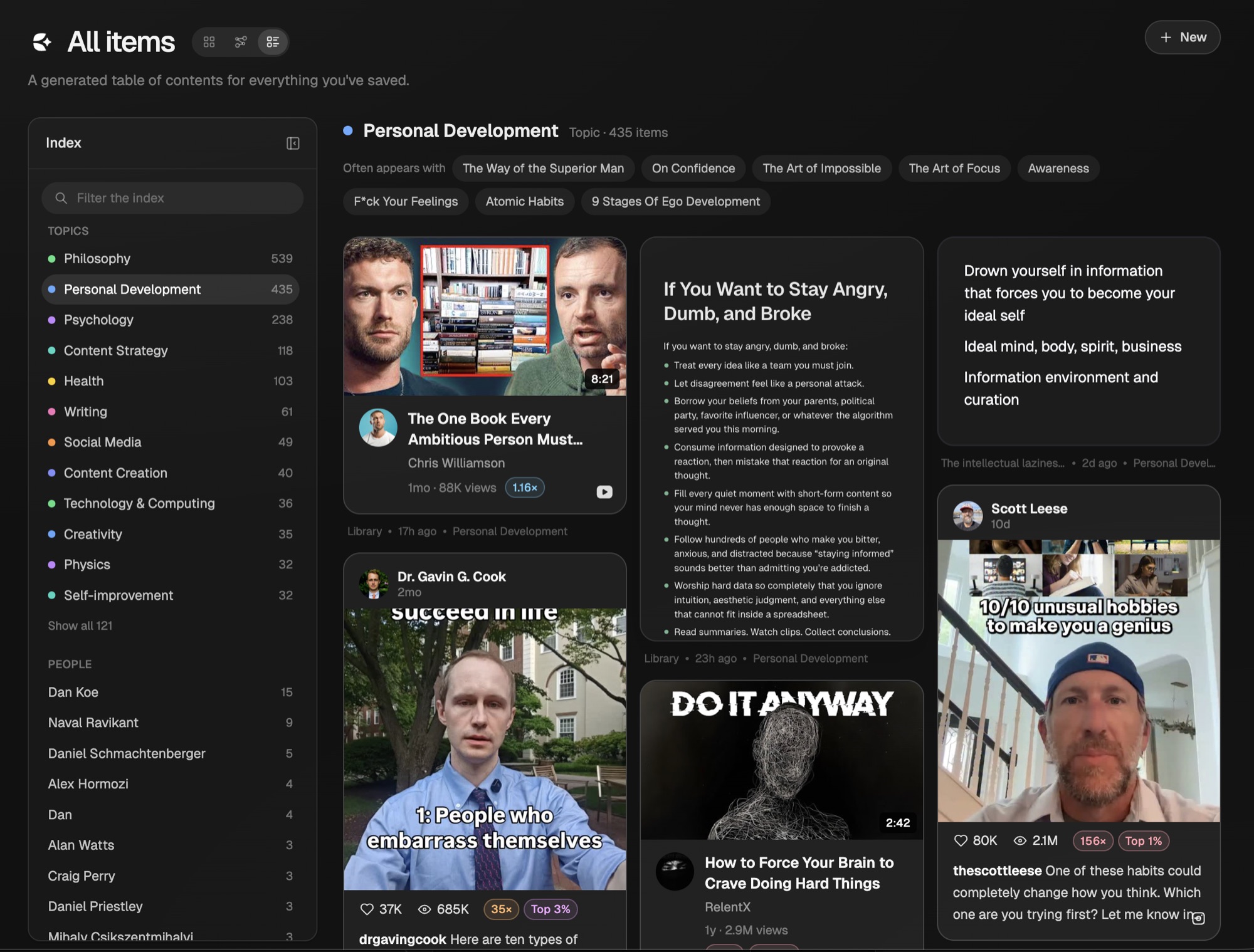Open the Chris Williamson video thumbnail
1254x952 pixels.
pyautogui.click(x=485, y=316)
